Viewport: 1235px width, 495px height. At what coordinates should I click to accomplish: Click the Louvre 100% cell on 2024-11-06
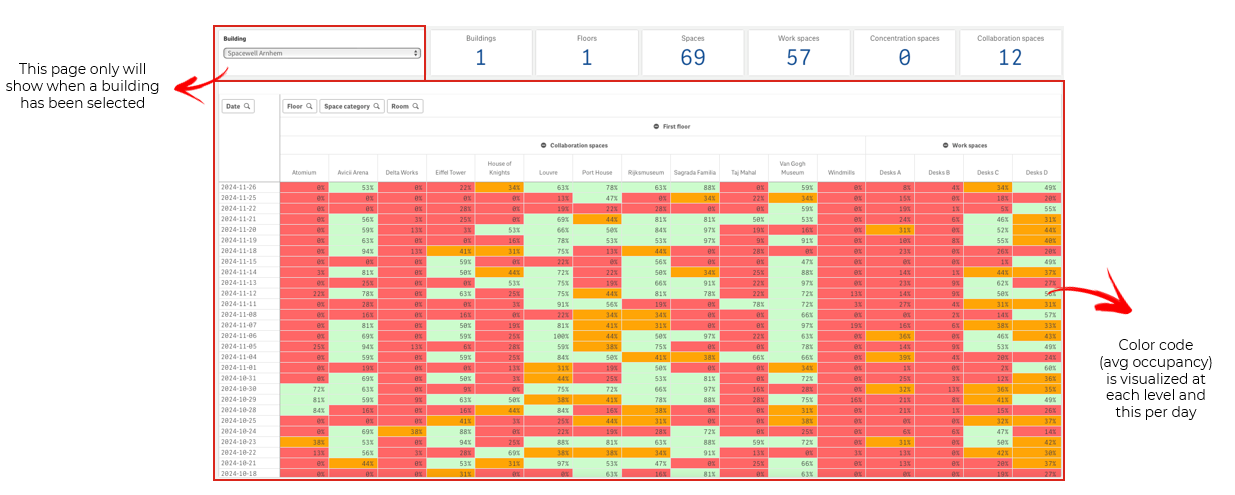click(548, 335)
